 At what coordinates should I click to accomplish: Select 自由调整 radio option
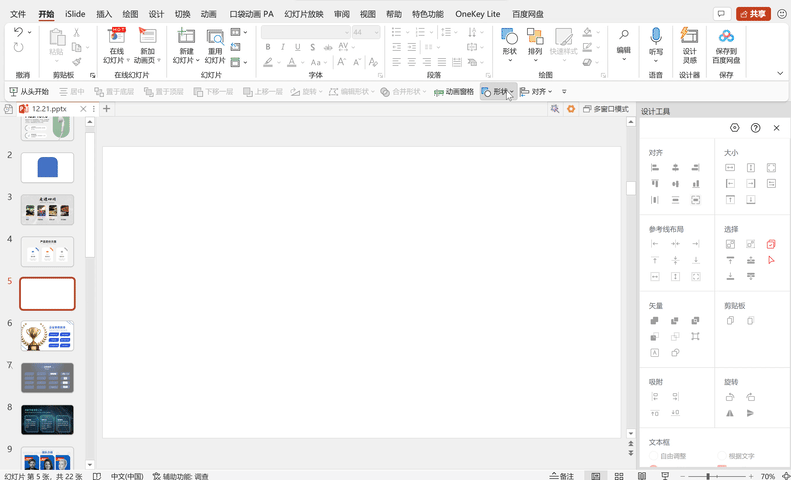pyautogui.click(x=668, y=456)
